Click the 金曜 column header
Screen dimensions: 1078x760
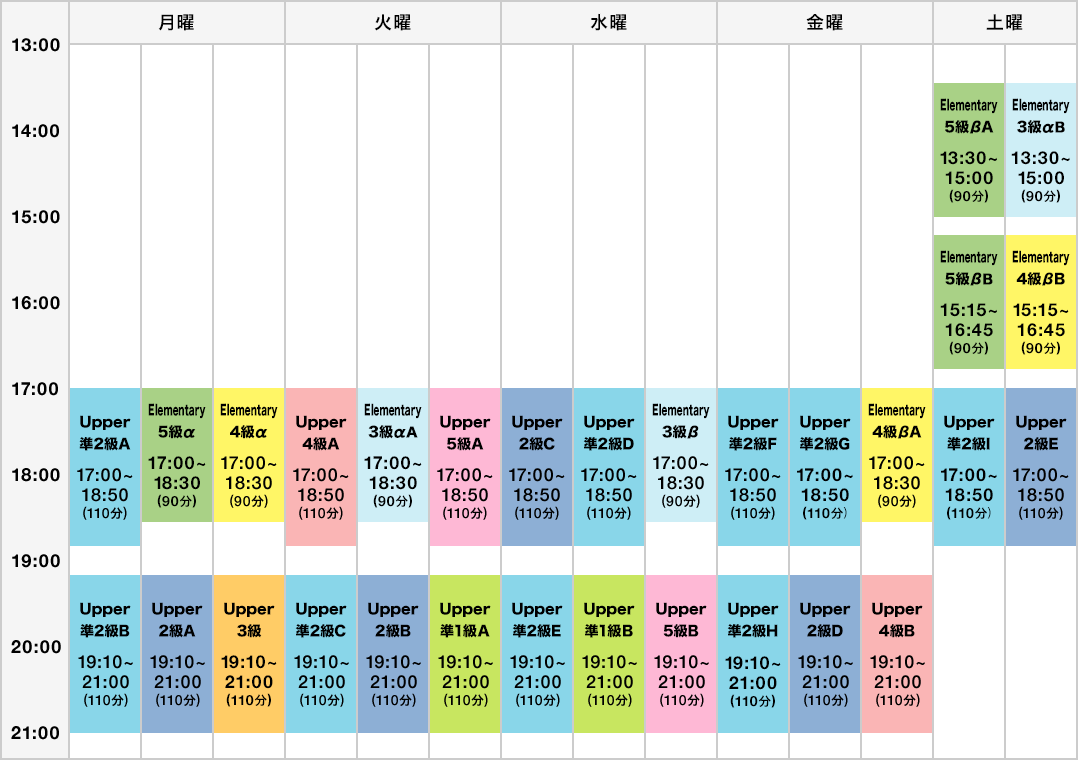coord(825,22)
